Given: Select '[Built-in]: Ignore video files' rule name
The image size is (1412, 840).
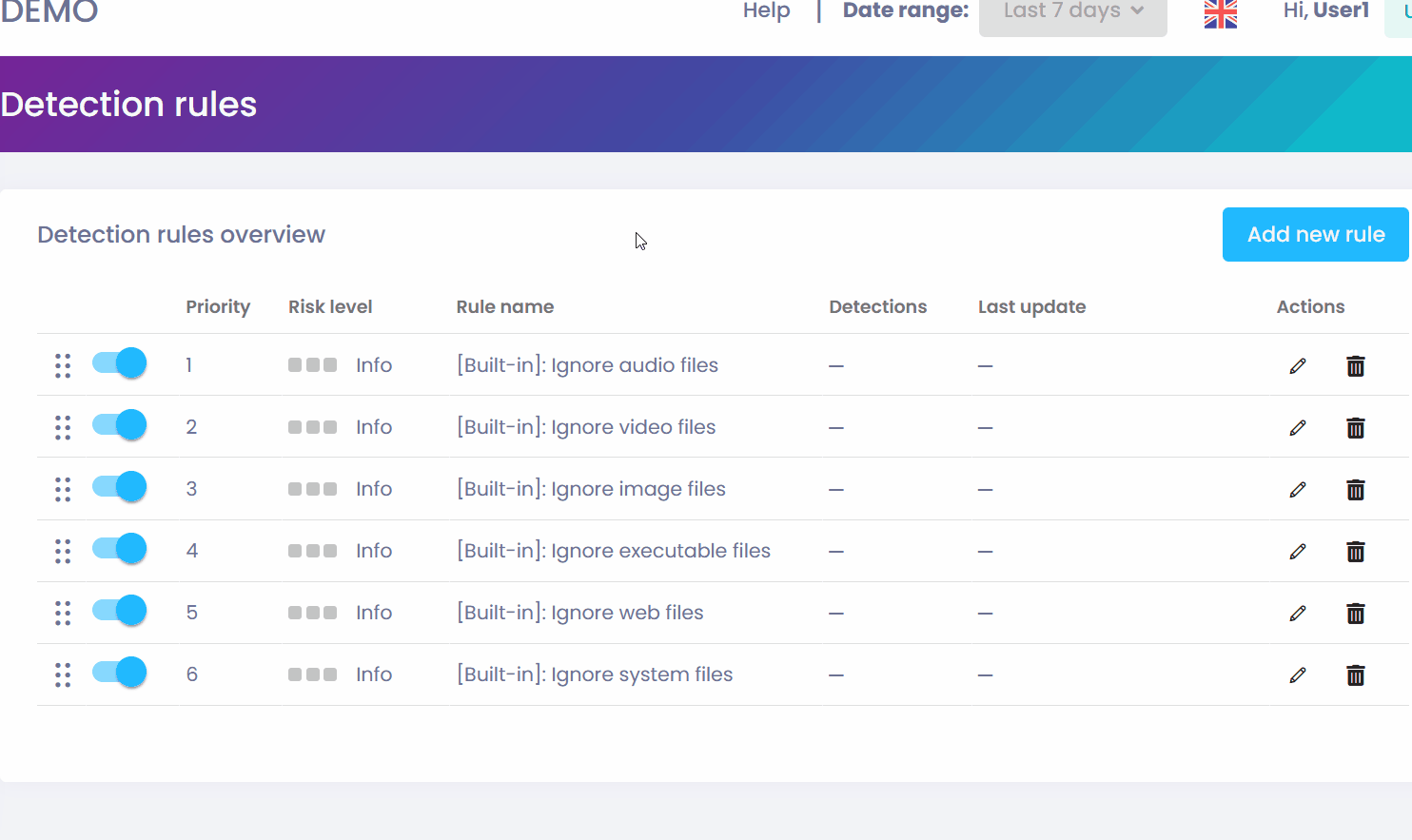Looking at the screenshot, I should tap(586, 427).
